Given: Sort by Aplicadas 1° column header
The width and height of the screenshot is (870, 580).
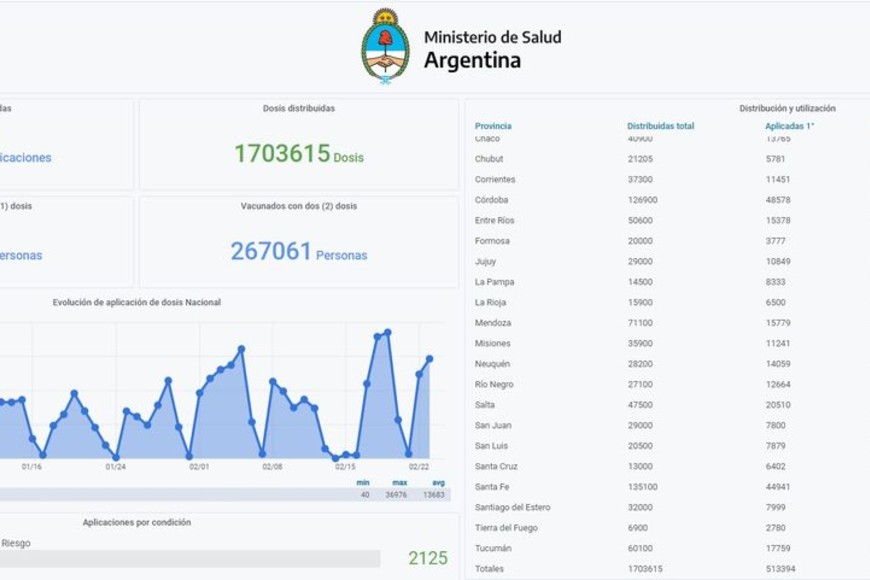Looking at the screenshot, I should (789, 126).
